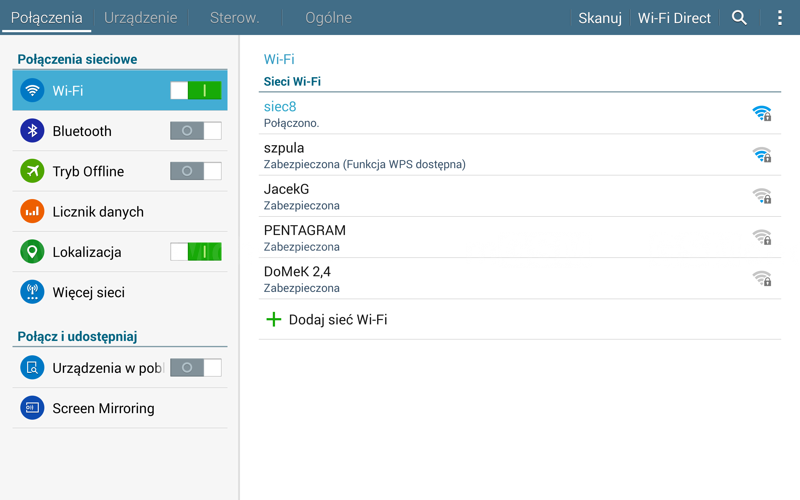Toggle Tryb Offline switch on

click(x=195, y=171)
